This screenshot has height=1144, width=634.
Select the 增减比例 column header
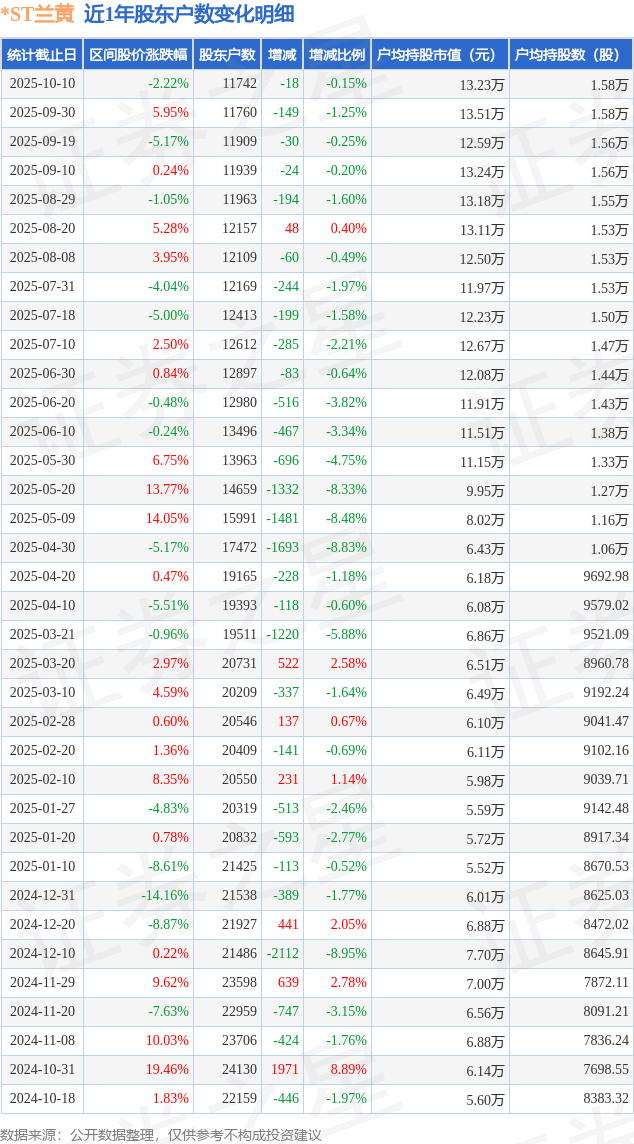tap(337, 55)
